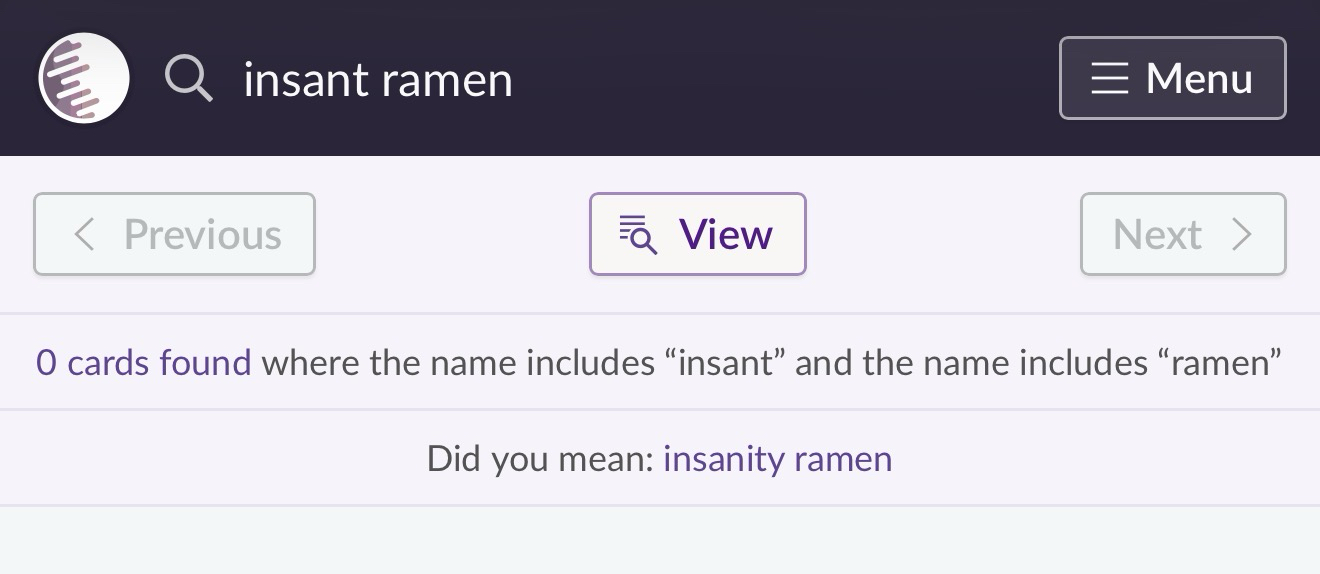
Task: Select the word View on its button
Action: [726, 234]
